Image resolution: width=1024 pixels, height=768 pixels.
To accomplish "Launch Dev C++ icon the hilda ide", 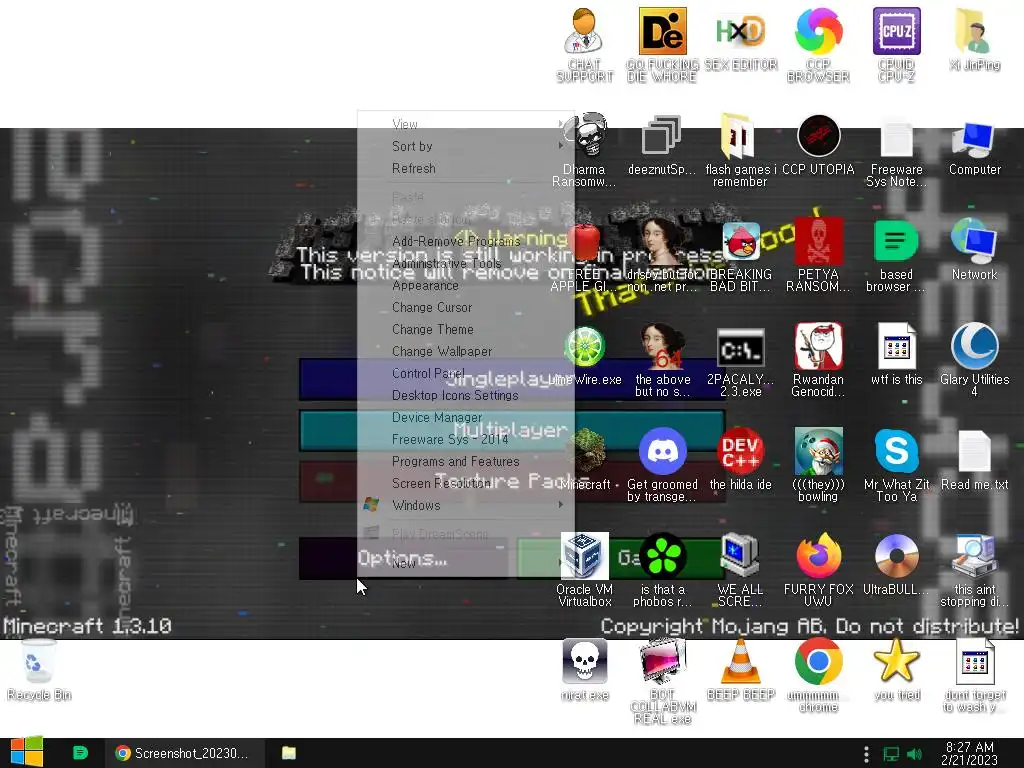I will 740,451.
